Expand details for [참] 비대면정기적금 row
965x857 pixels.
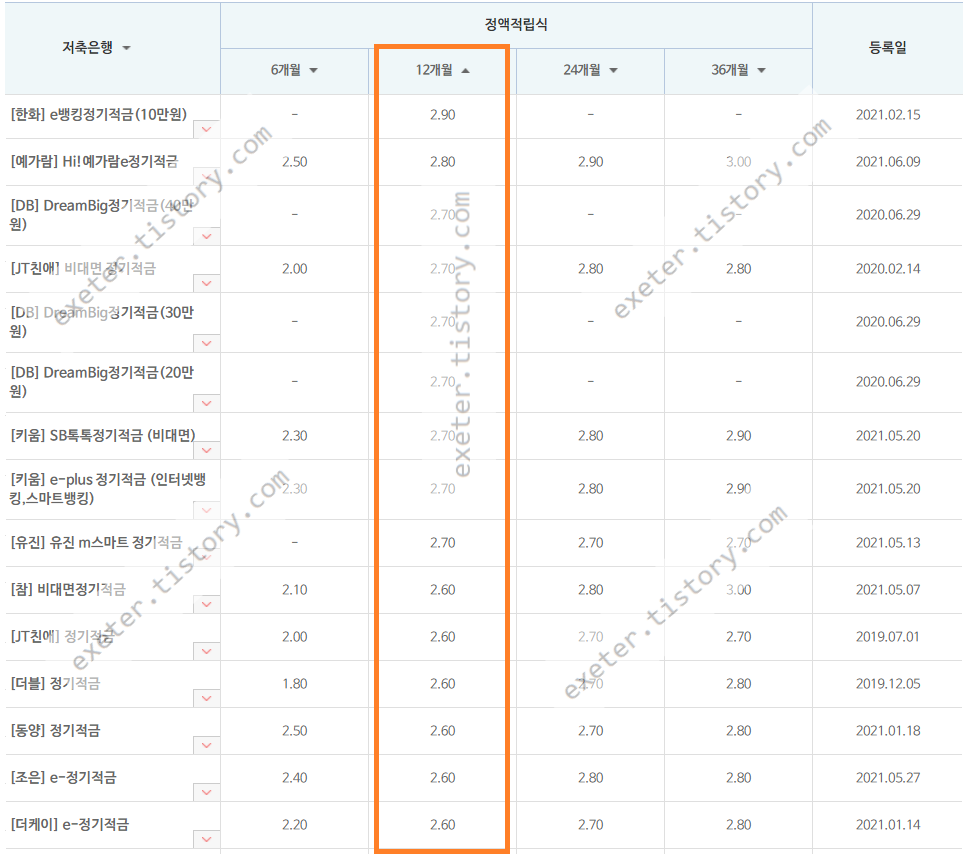[x=206, y=604]
